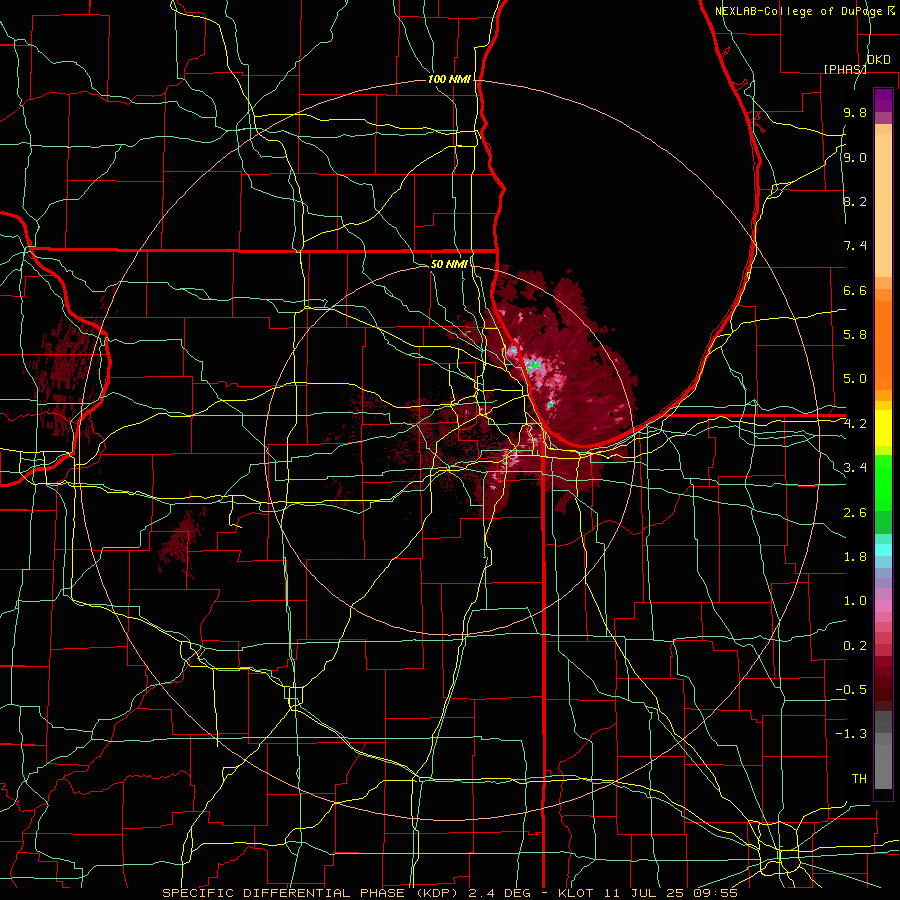Pick the bright green color bar segment near 3.4
This screenshot has width=900, height=900.
pos(883,482)
